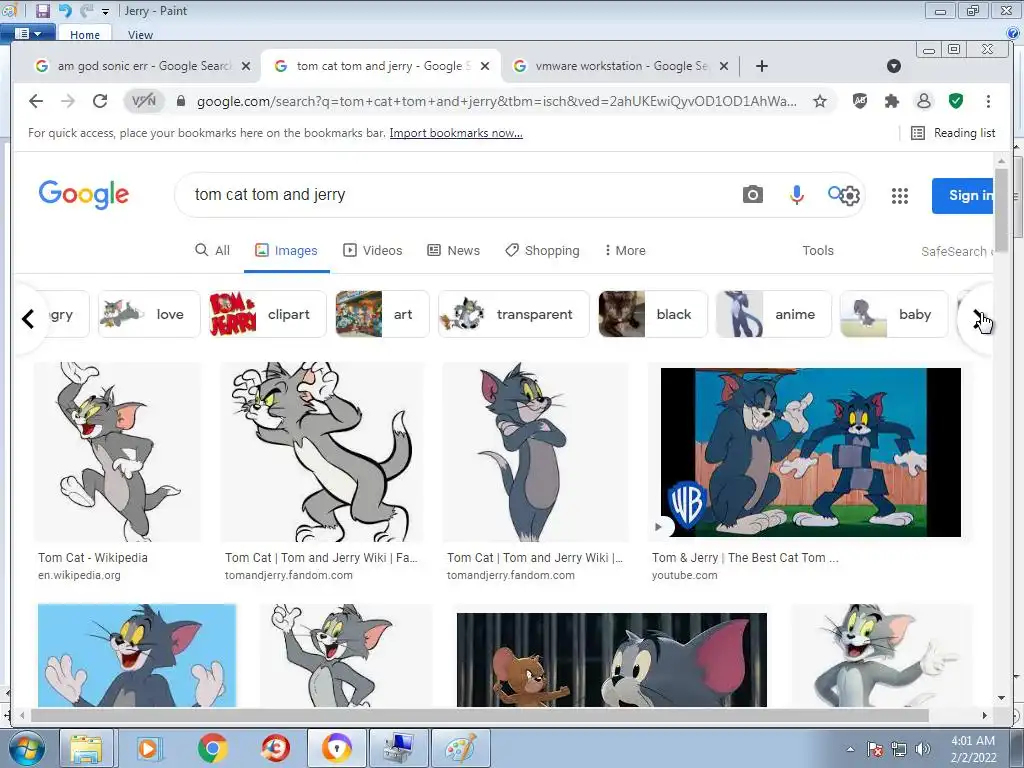1024x768 pixels.
Task: Click the Redo arrow in Paint title bar
Action: tap(86, 10)
